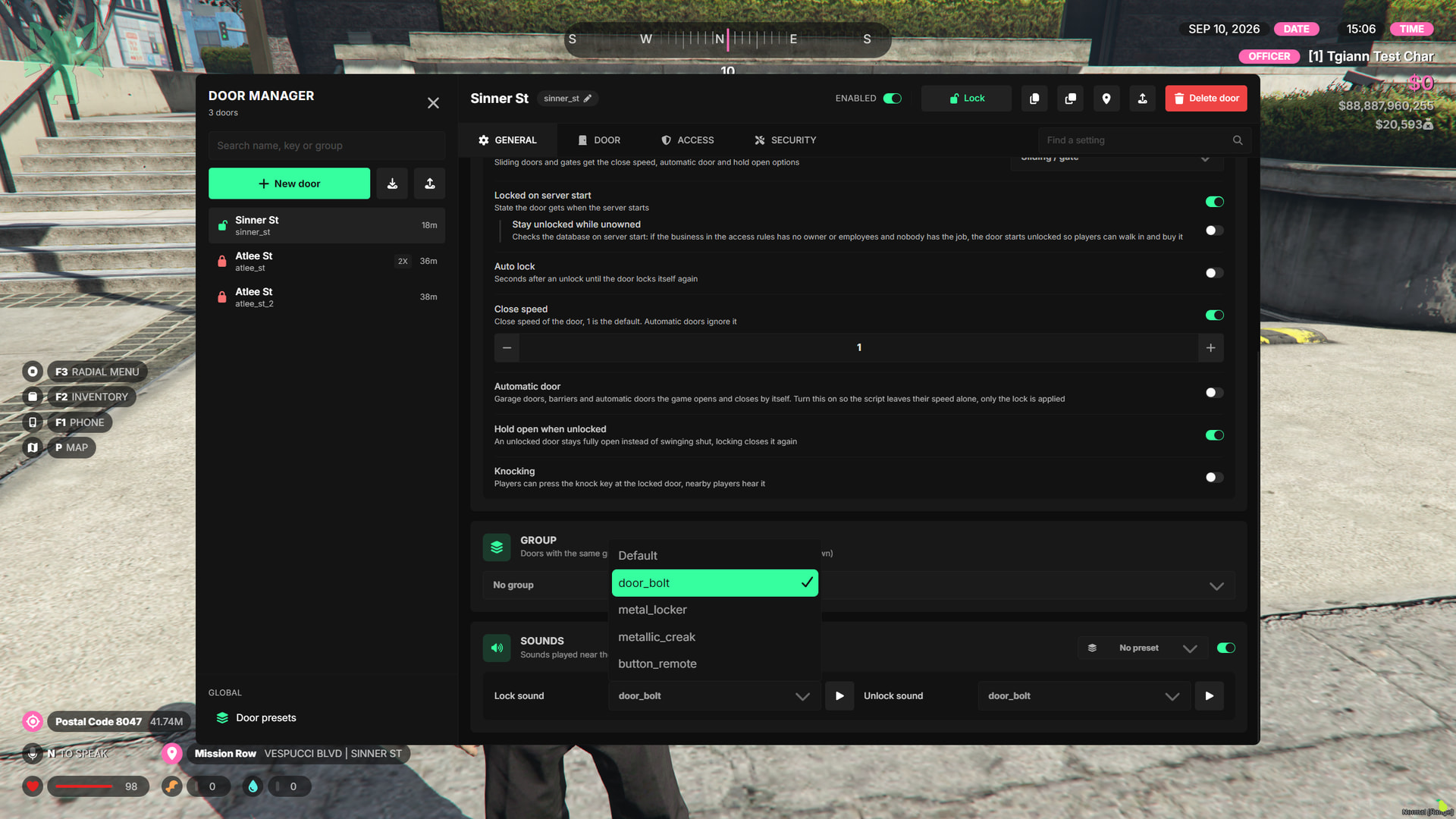1456x819 pixels.
Task: Click the microphone voice icon
Action: tap(33, 754)
